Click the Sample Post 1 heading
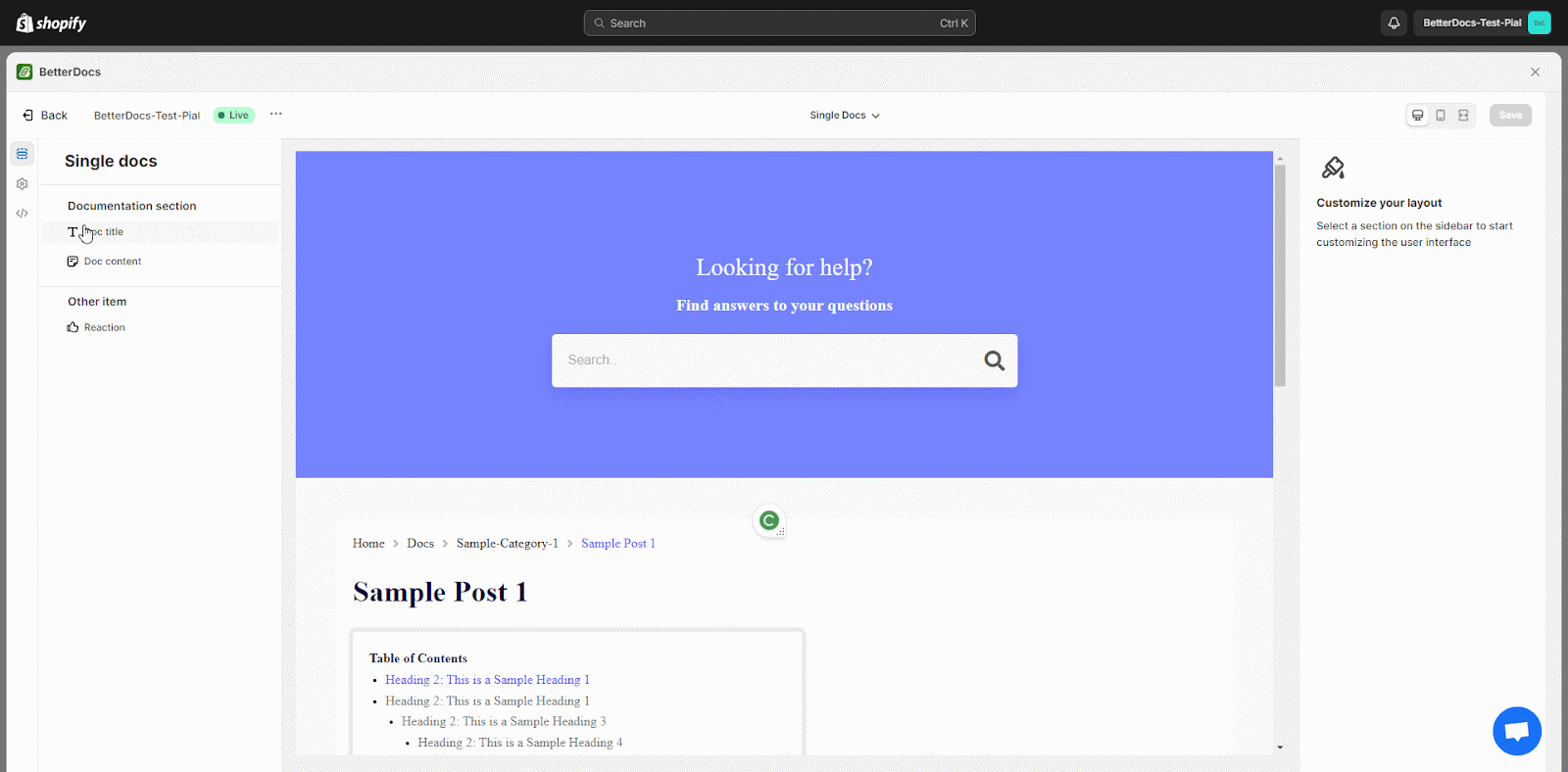 440,592
